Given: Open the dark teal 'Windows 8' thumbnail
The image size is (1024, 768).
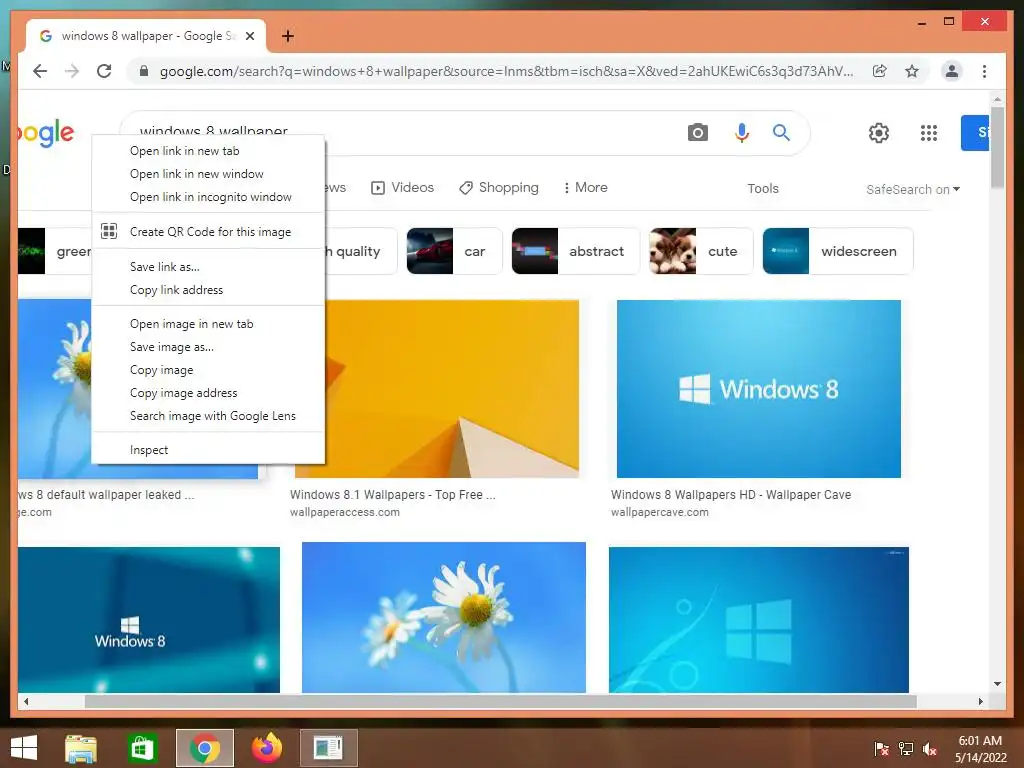Looking at the screenshot, I should click(x=149, y=620).
